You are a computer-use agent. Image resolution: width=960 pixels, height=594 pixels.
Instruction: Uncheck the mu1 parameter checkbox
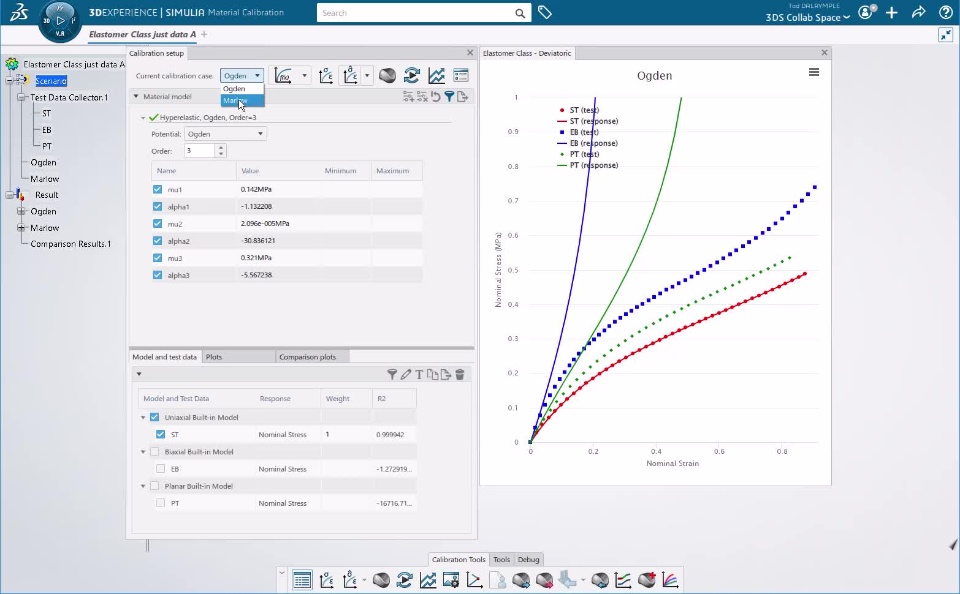click(x=157, y=189)
